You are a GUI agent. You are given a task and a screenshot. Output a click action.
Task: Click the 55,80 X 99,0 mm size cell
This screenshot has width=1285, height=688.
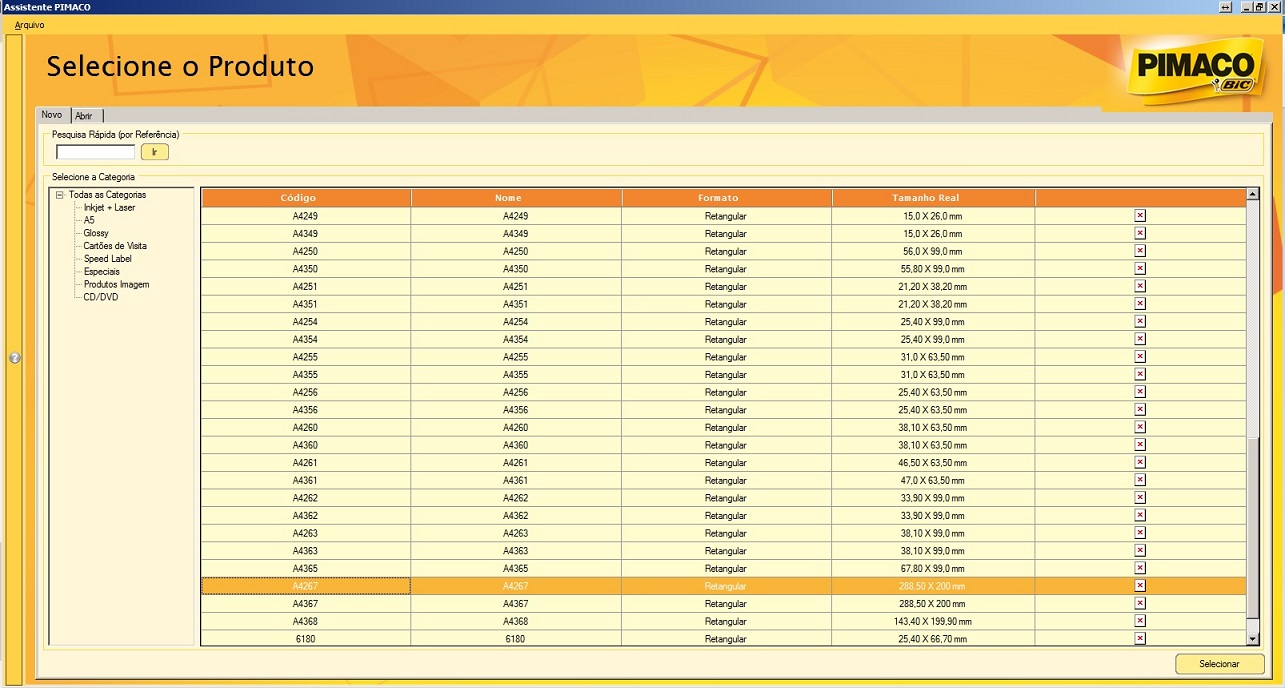tap(933, 269)
